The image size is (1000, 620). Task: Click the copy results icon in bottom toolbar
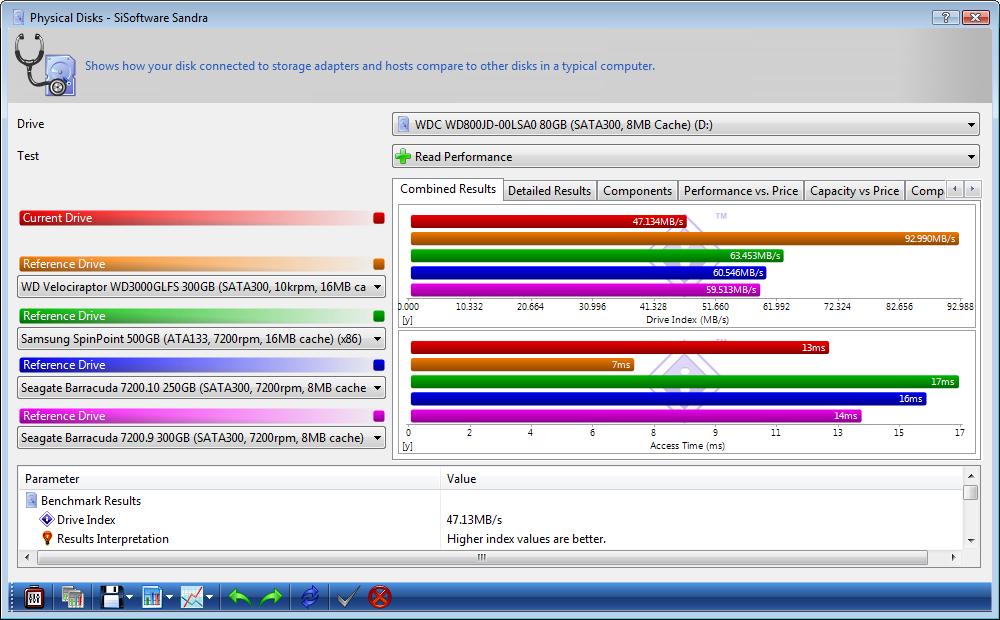click(73, 597)
